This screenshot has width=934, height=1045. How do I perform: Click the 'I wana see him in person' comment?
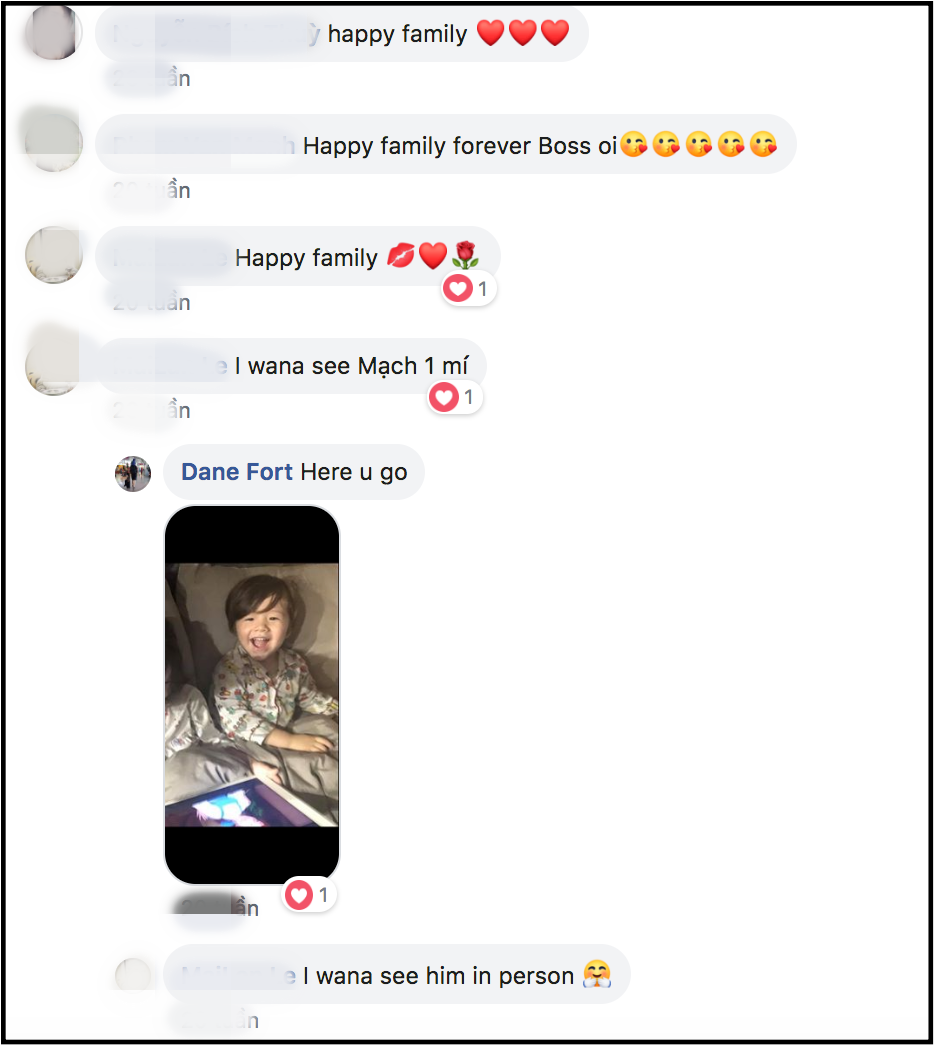pos(397,975)
